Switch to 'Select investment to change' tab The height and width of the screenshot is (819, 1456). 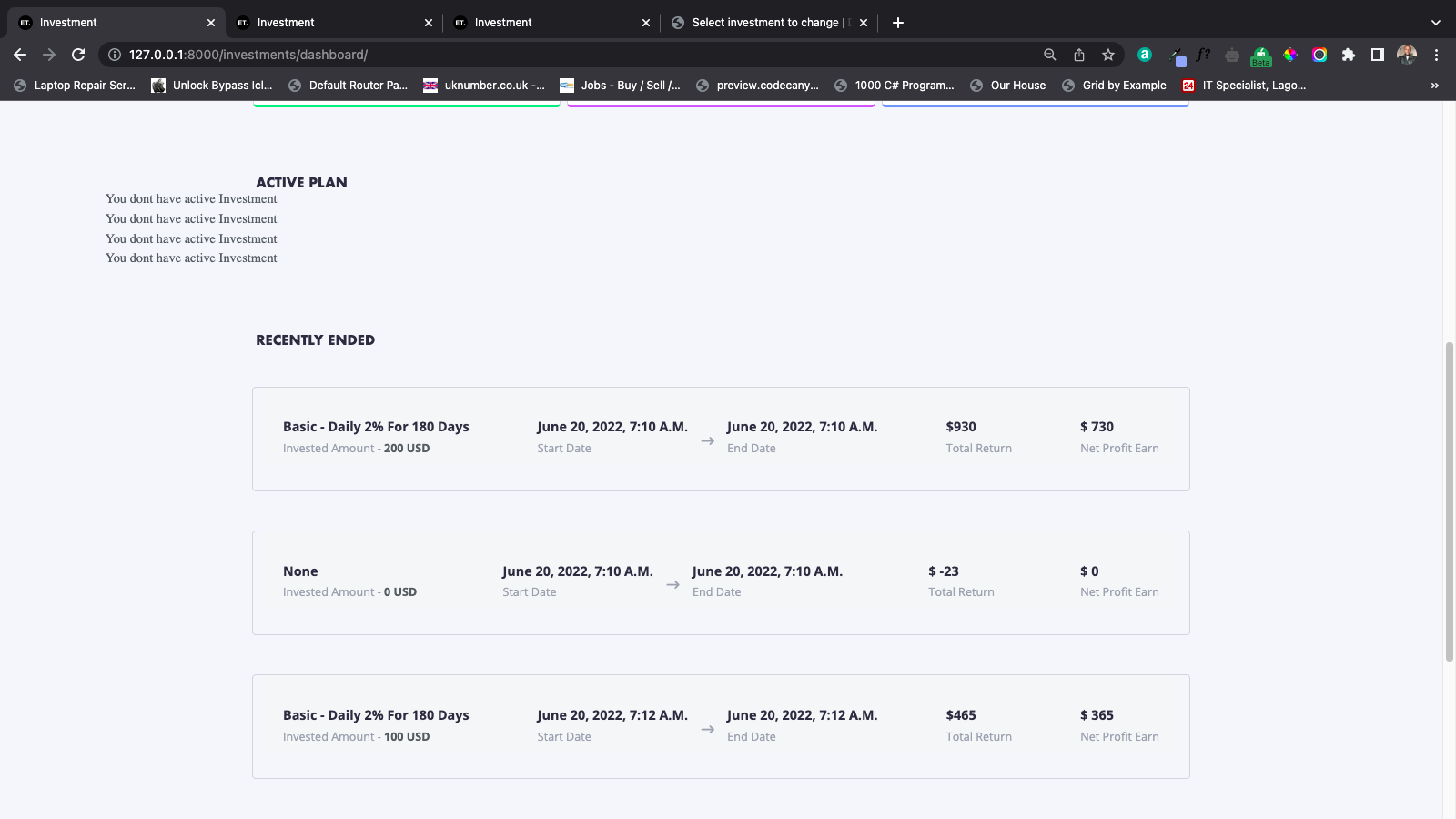click(769, 23)
